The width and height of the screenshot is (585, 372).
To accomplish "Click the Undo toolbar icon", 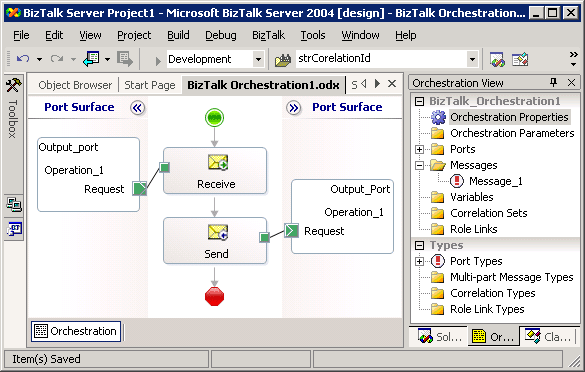I will click(x=23, y=59).
